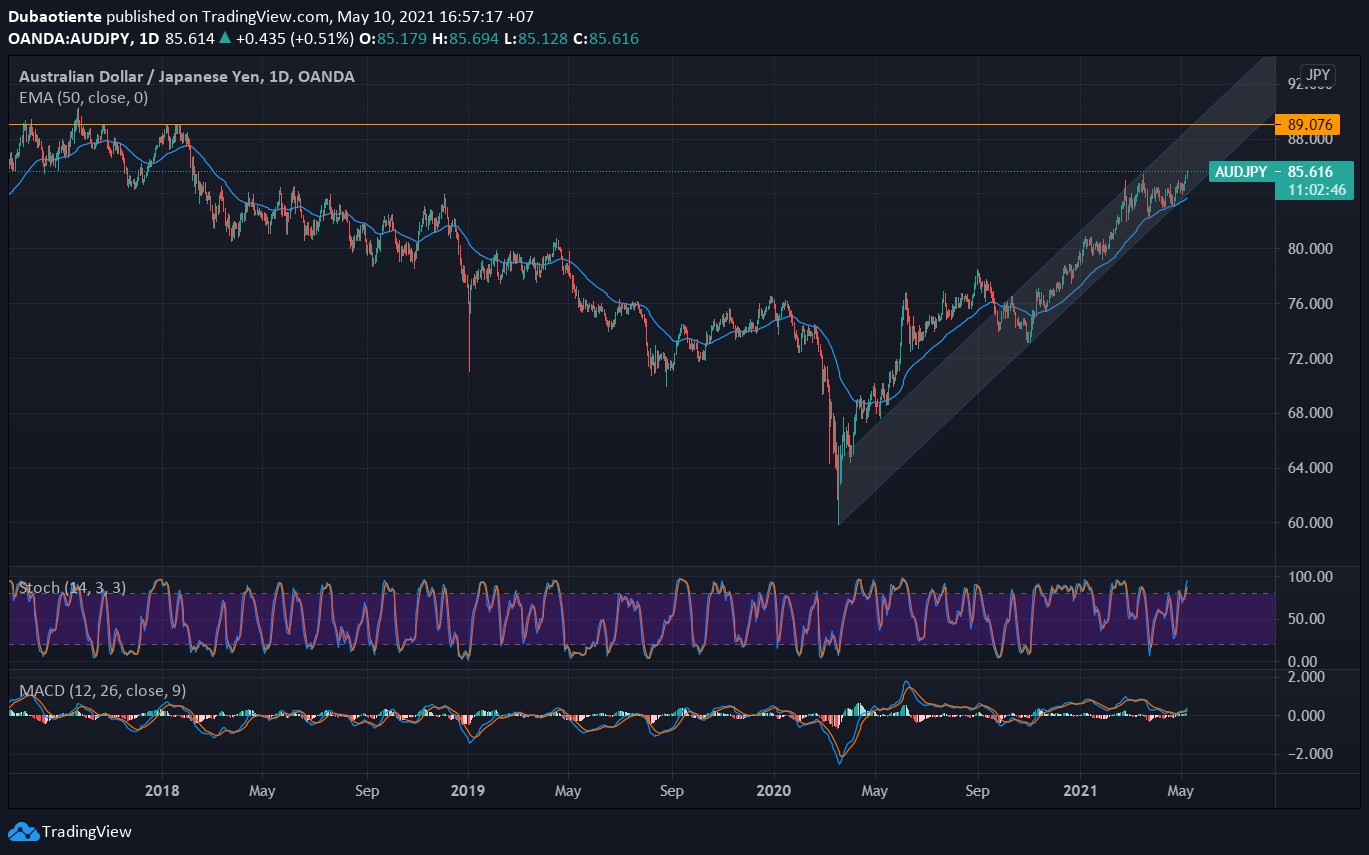
Task: Select the orange horizontal resistance line
Action: pyautogui.click(x=640, y=125)
